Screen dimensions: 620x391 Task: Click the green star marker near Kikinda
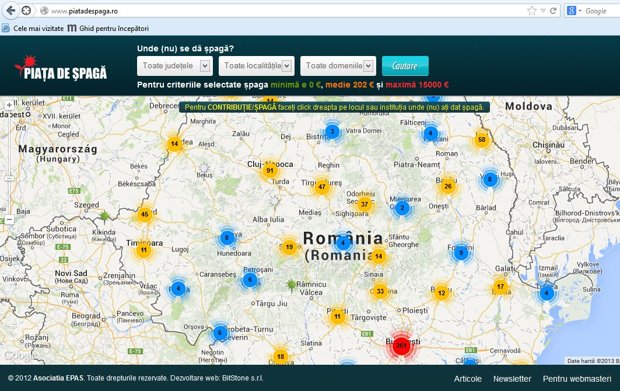(x=104, y=216)
